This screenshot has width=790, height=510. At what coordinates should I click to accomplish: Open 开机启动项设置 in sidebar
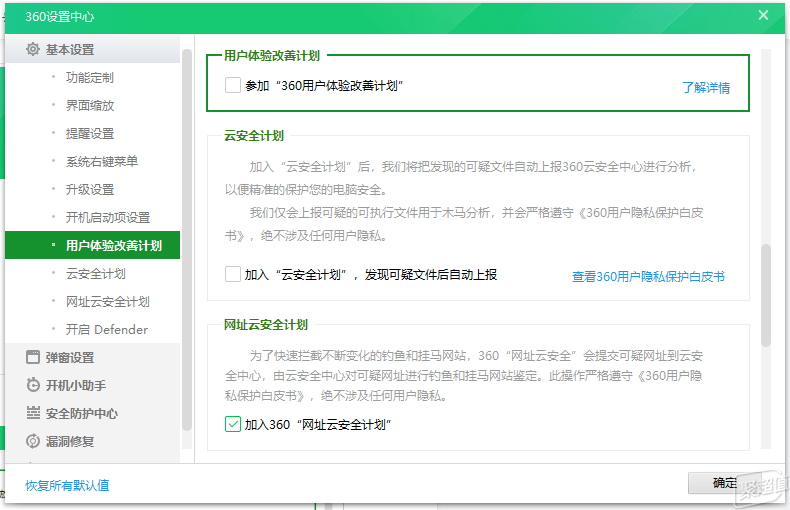[x=108, y=217]
